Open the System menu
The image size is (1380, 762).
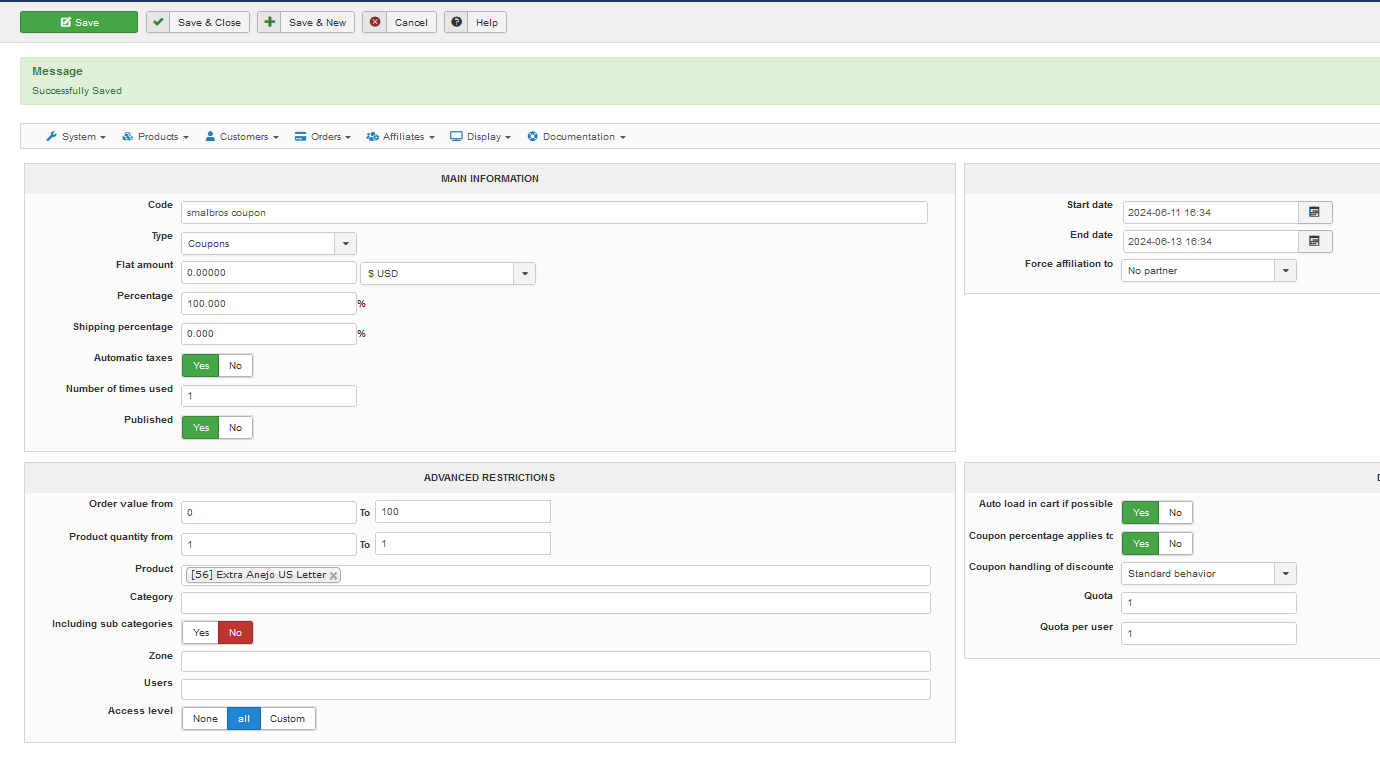coord(76,137)
